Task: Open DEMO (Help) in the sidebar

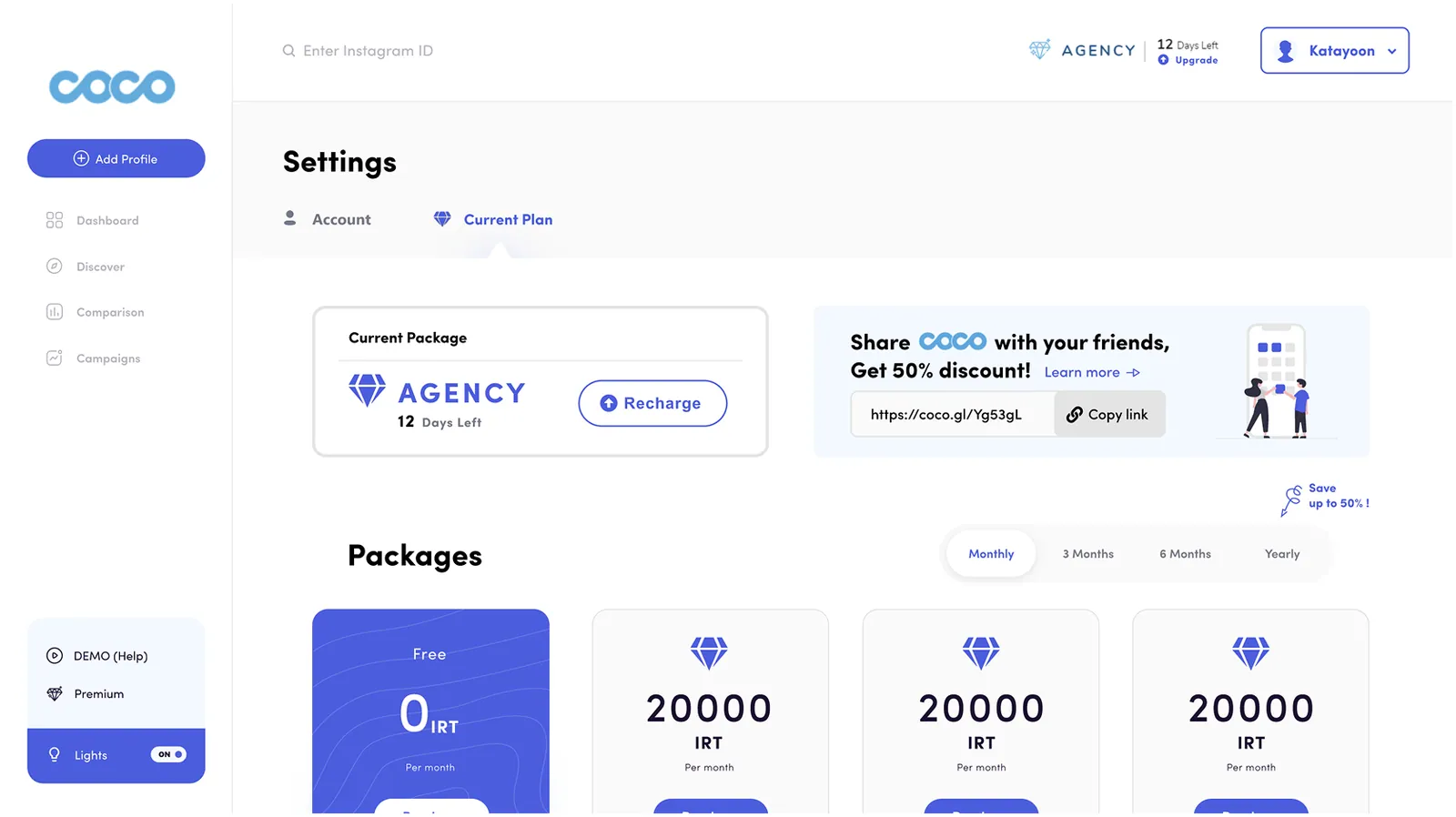Action: tap(96, 656)
